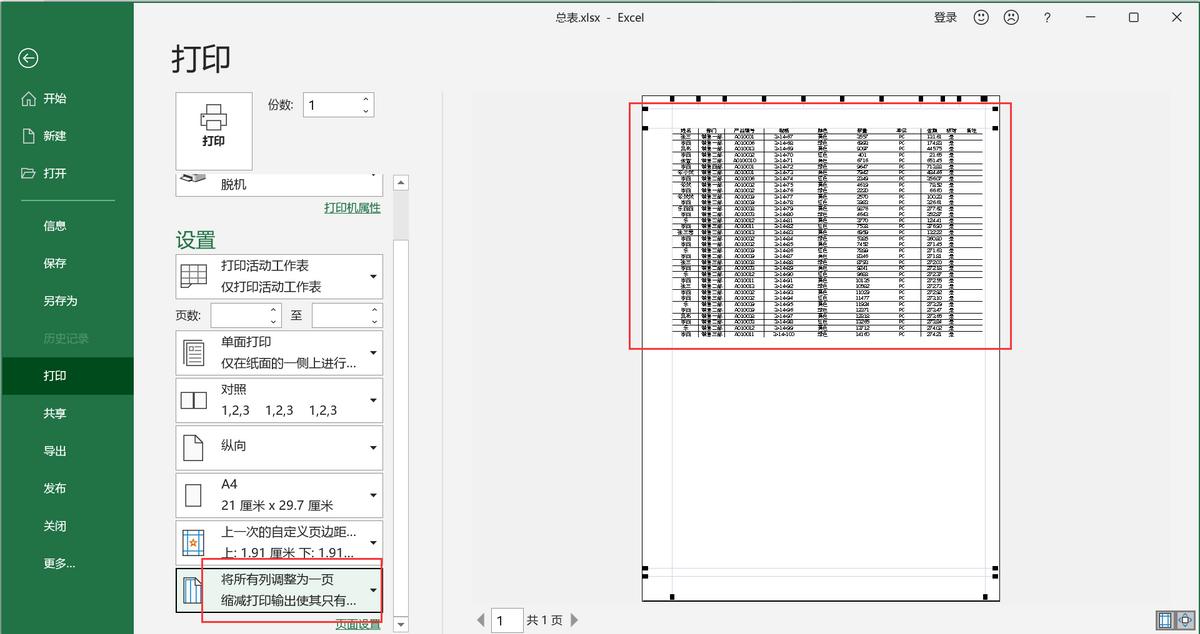Click the smiley feedback face icon
The image size is (1200, 634).
tap(981, 17)
